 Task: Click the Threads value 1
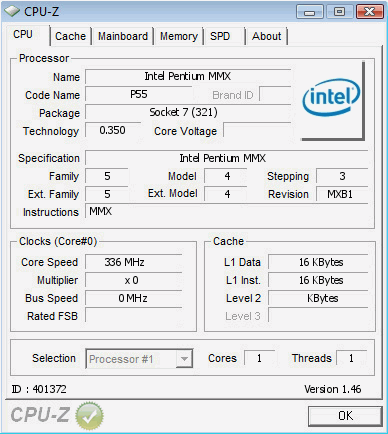(351, 358)
